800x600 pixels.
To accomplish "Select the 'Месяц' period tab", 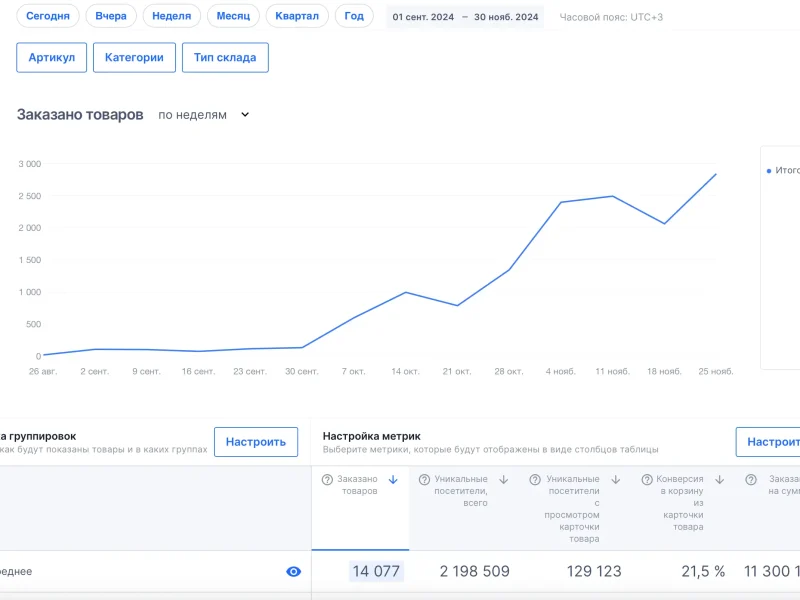I will [x=233, y=16].
